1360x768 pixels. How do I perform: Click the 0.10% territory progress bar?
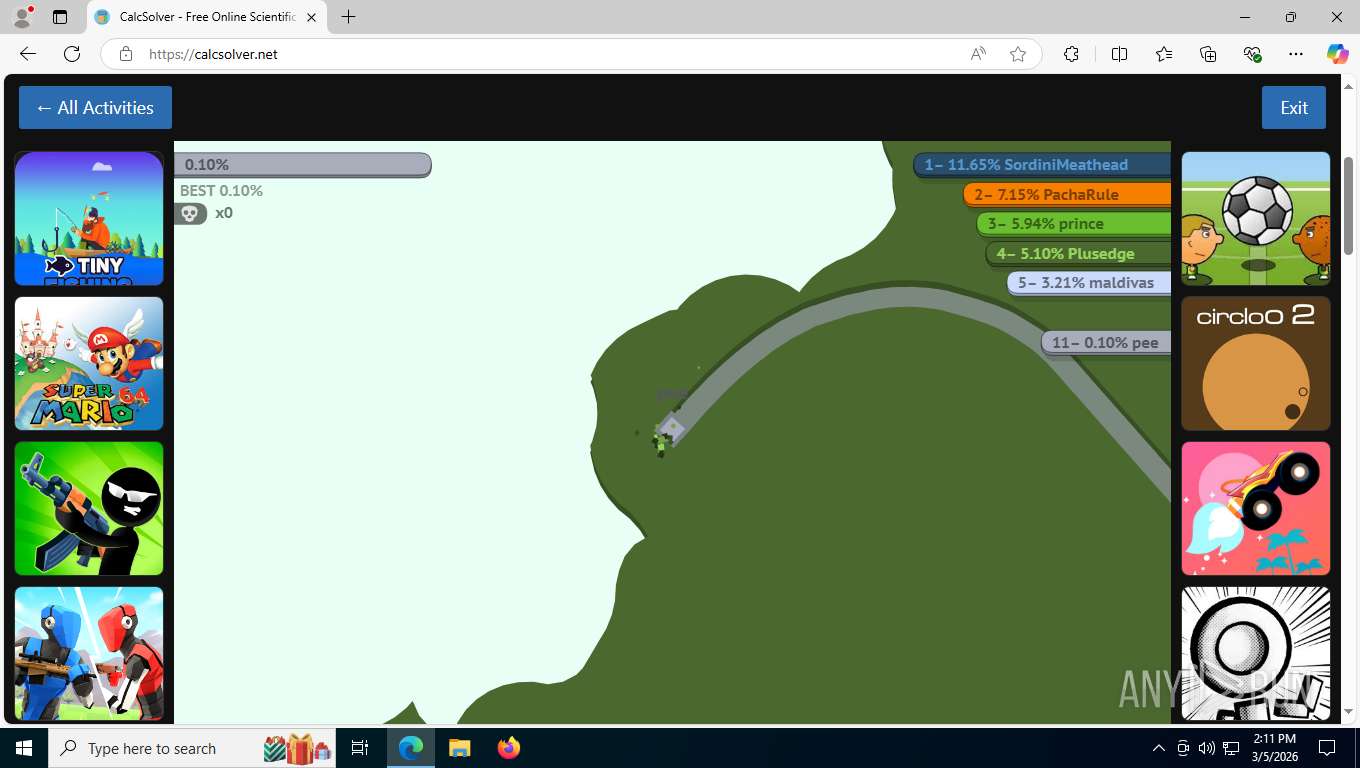(x=302, y=165)
